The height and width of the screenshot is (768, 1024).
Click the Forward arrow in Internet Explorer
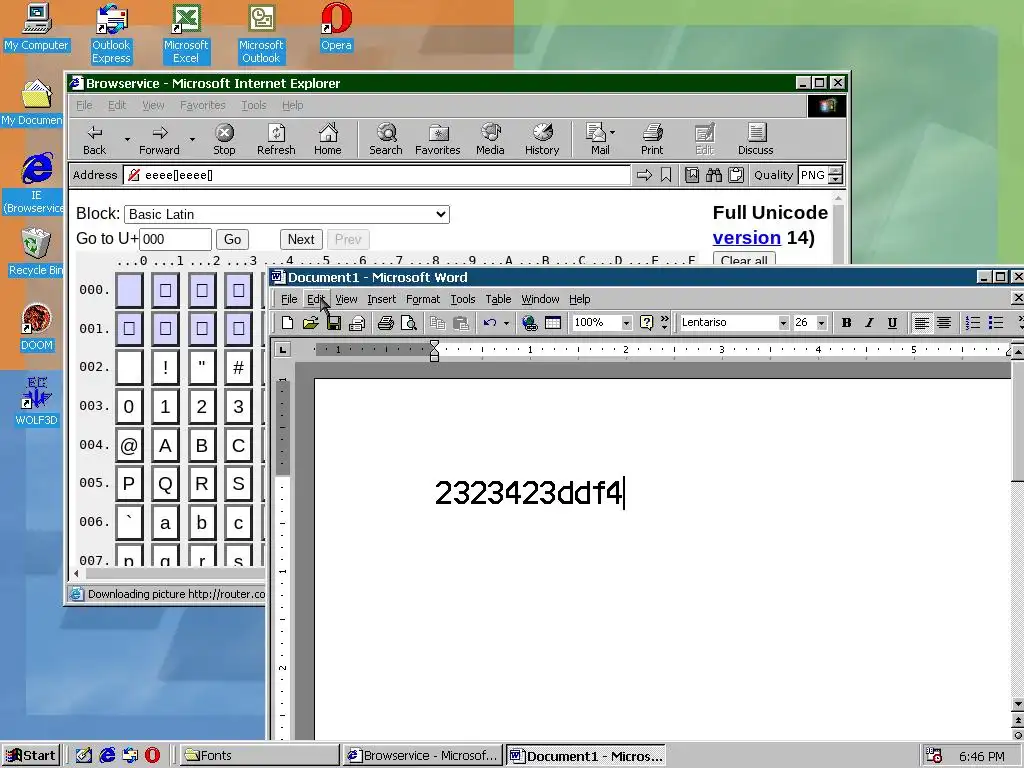(x=159, y=140)
